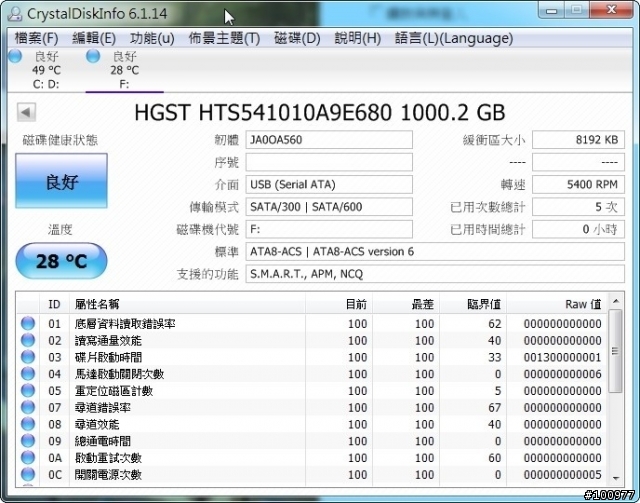Screen dimensions: 640x503
Task: Open the 磁碟(D) menu
Action: point(297,38)
